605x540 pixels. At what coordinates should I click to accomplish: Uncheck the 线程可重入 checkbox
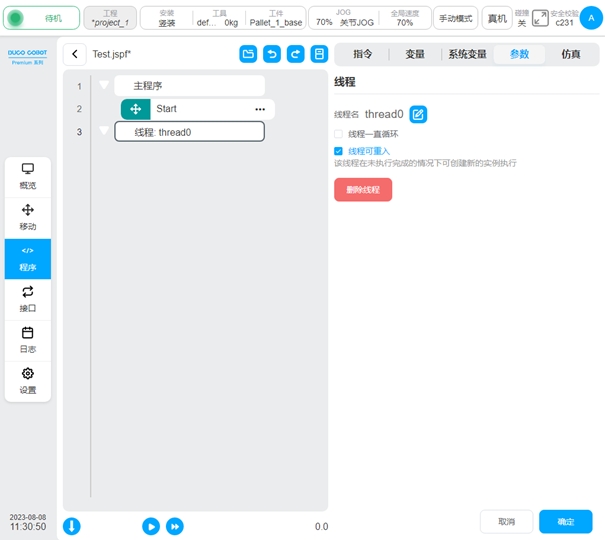pyautogui.click(x=338, y=151)
